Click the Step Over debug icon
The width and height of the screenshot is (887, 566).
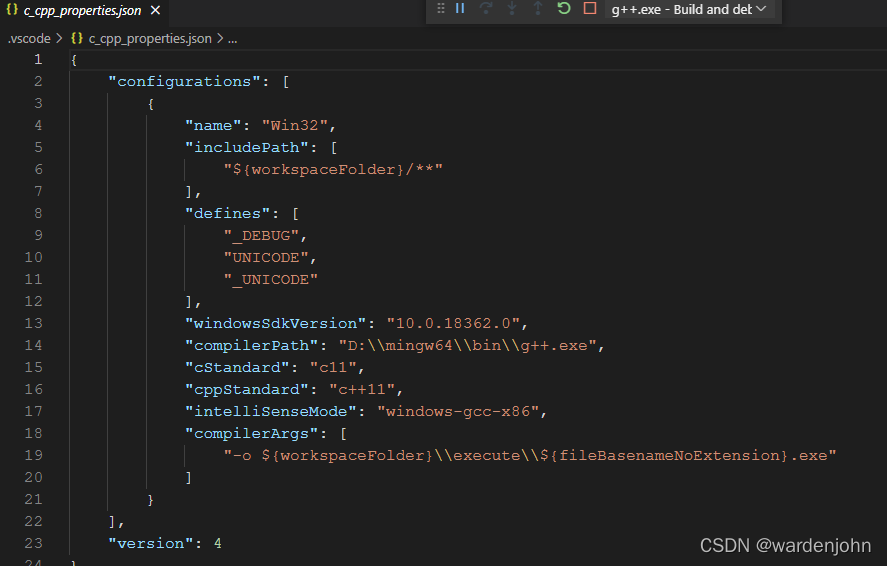click(486, 8)
